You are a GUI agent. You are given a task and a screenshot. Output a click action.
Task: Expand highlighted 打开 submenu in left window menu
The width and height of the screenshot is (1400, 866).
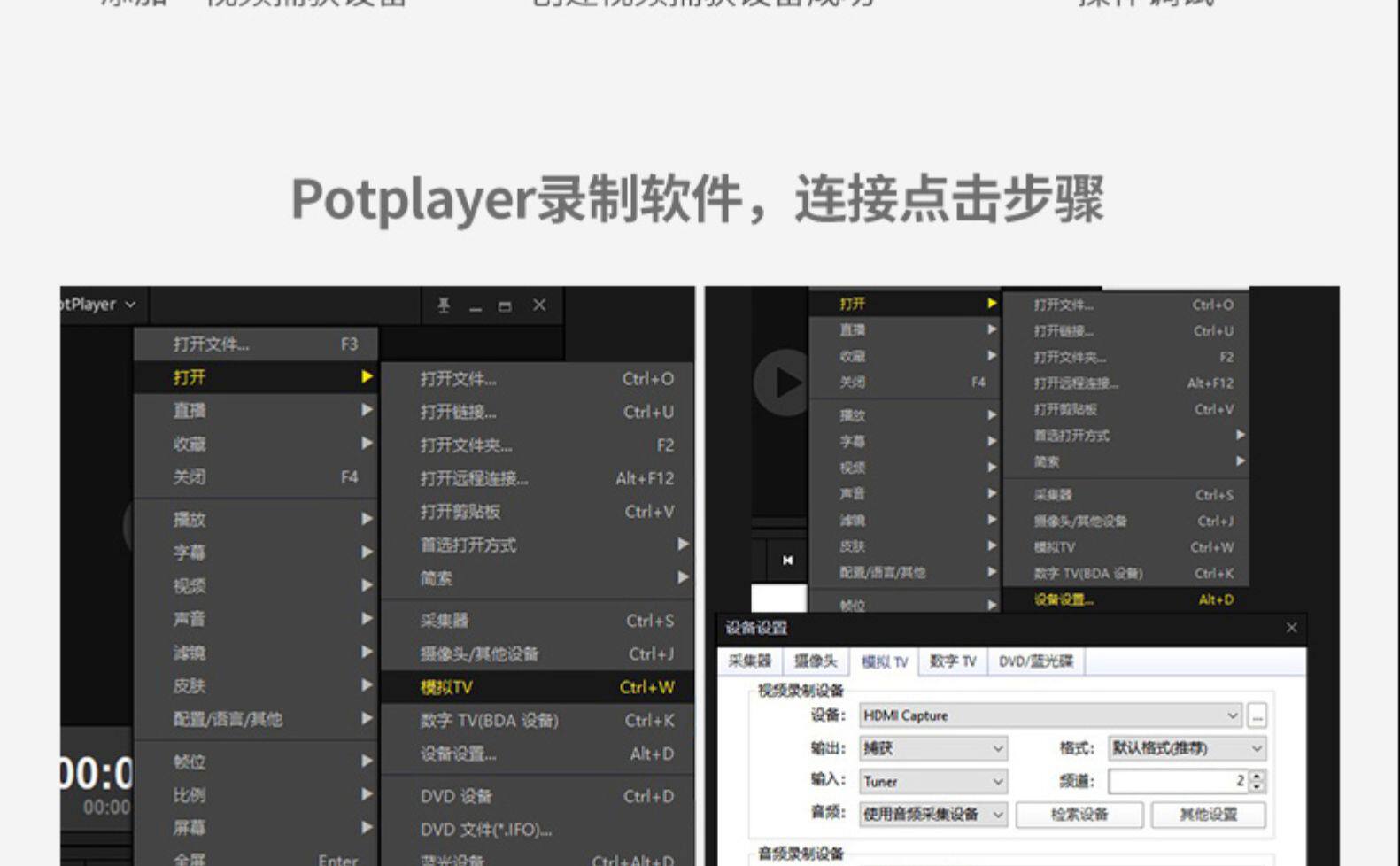point(257,377)
